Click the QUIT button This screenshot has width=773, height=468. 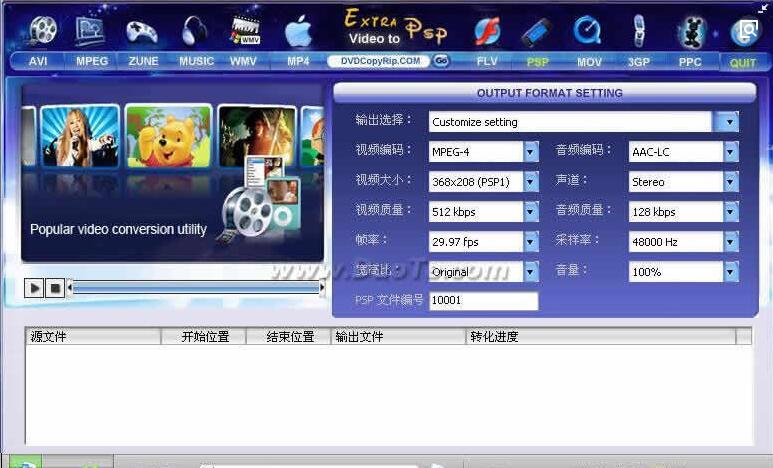coord(742,63)
